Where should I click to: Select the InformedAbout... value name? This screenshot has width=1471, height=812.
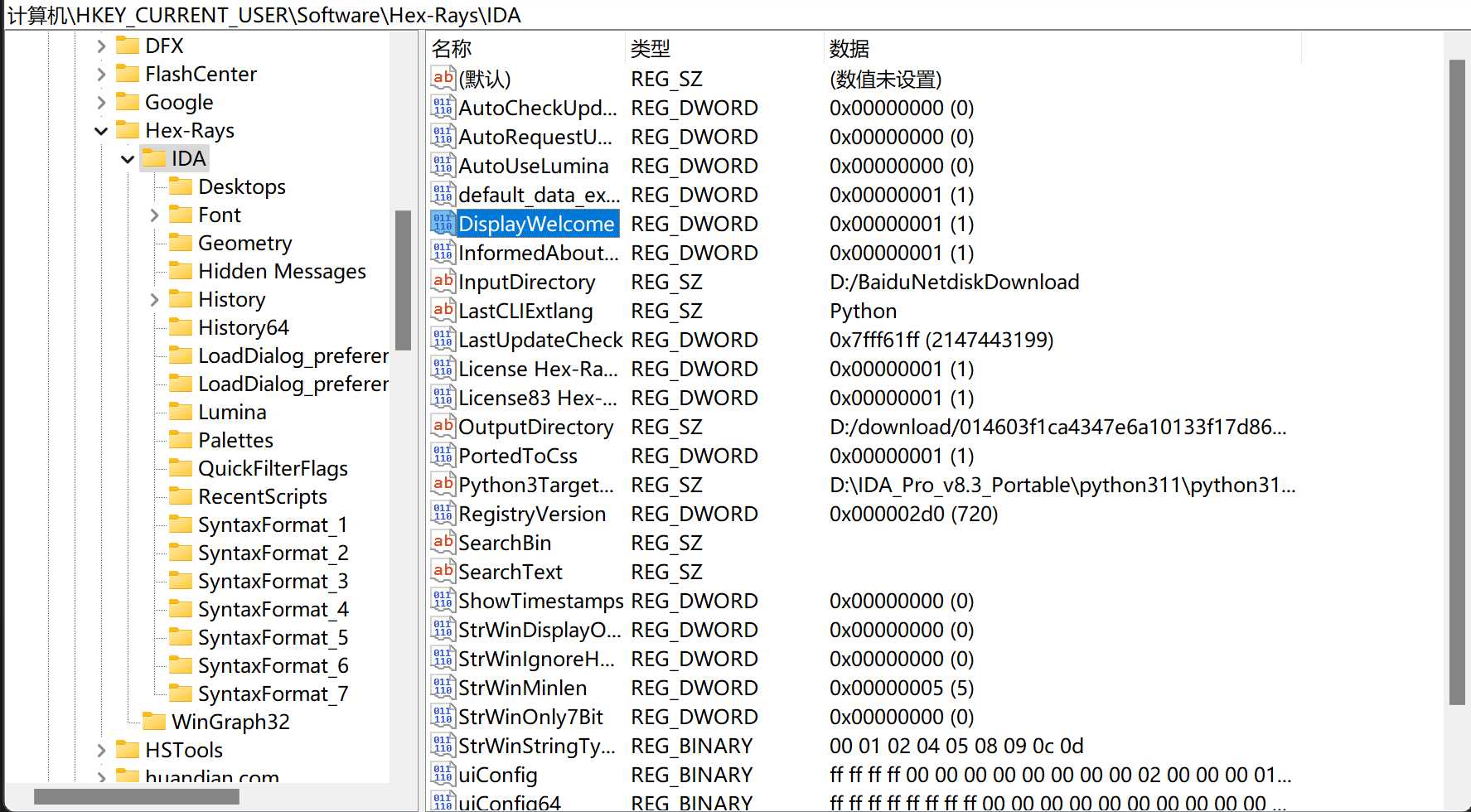click(539, 253)
